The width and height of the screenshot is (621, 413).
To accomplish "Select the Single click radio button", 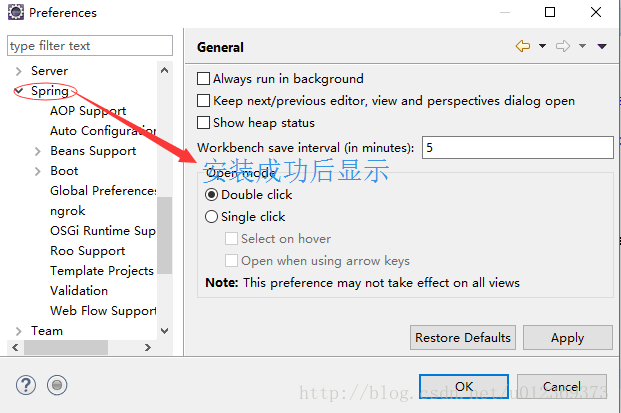I will click(x=211, y=217).
